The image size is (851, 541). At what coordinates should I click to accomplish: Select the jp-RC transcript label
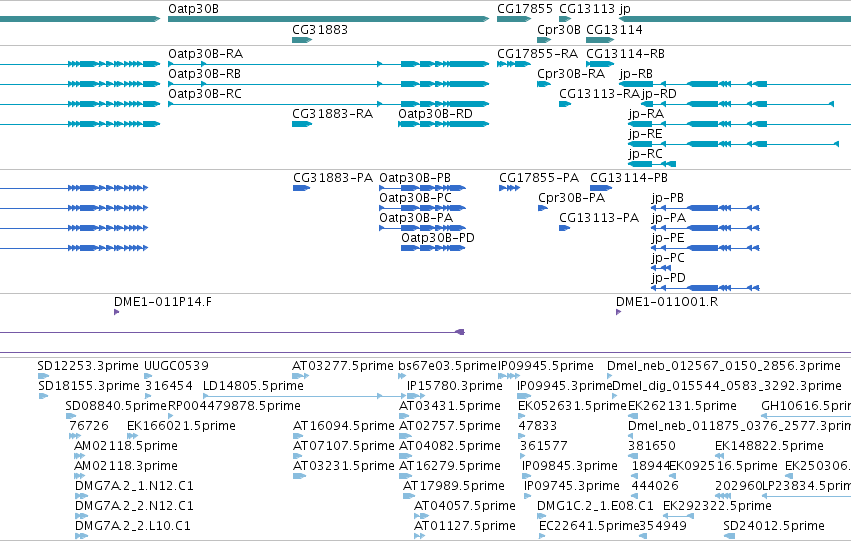point(645,154)
